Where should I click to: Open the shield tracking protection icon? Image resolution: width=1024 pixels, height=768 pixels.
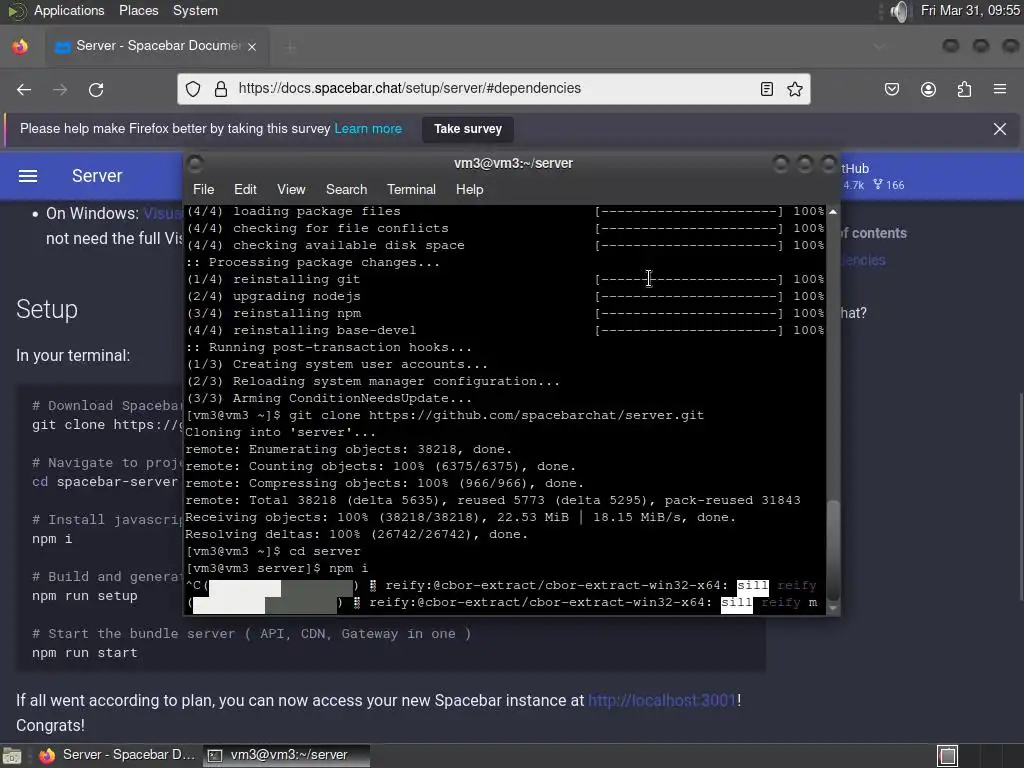pos(193,89)
